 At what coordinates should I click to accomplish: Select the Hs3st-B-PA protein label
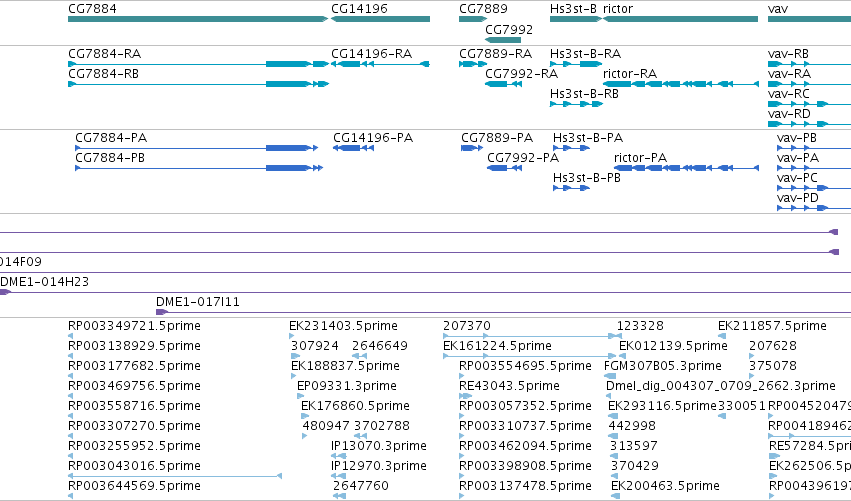point(588,138)
